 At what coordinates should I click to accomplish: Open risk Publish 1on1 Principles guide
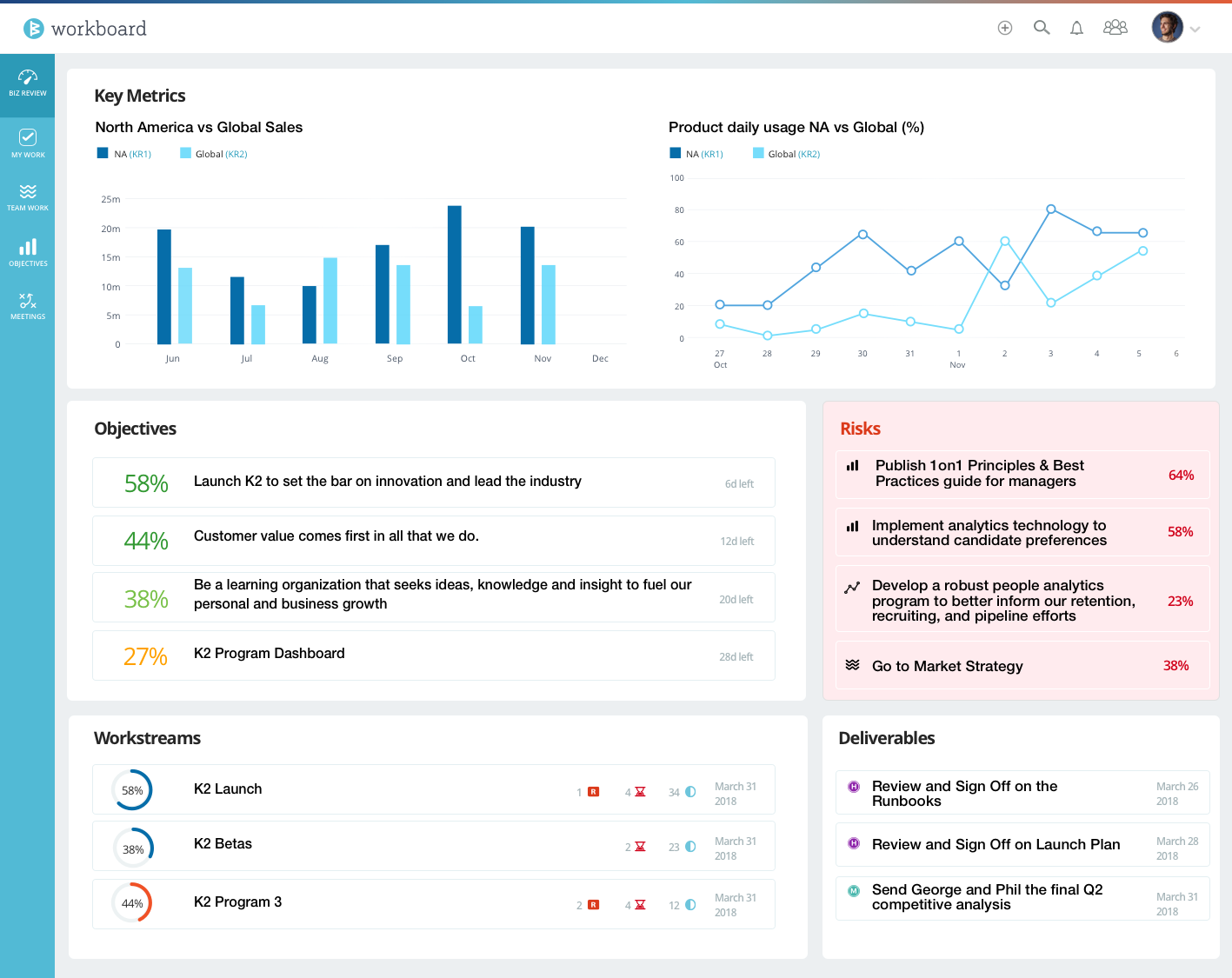click(1022, 475)
